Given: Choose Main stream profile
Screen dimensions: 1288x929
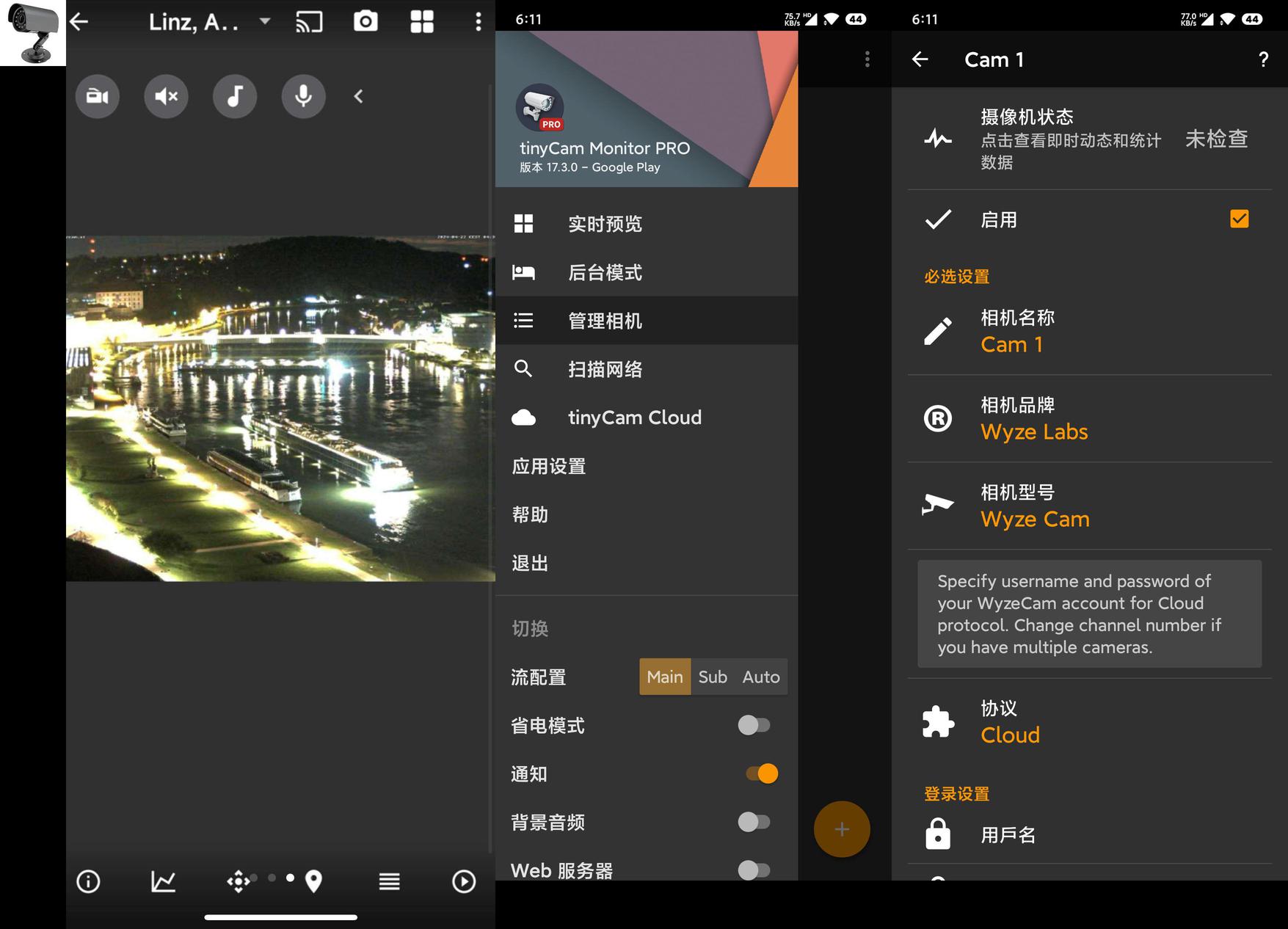Looking at the screenshot, I should [665, 677].
